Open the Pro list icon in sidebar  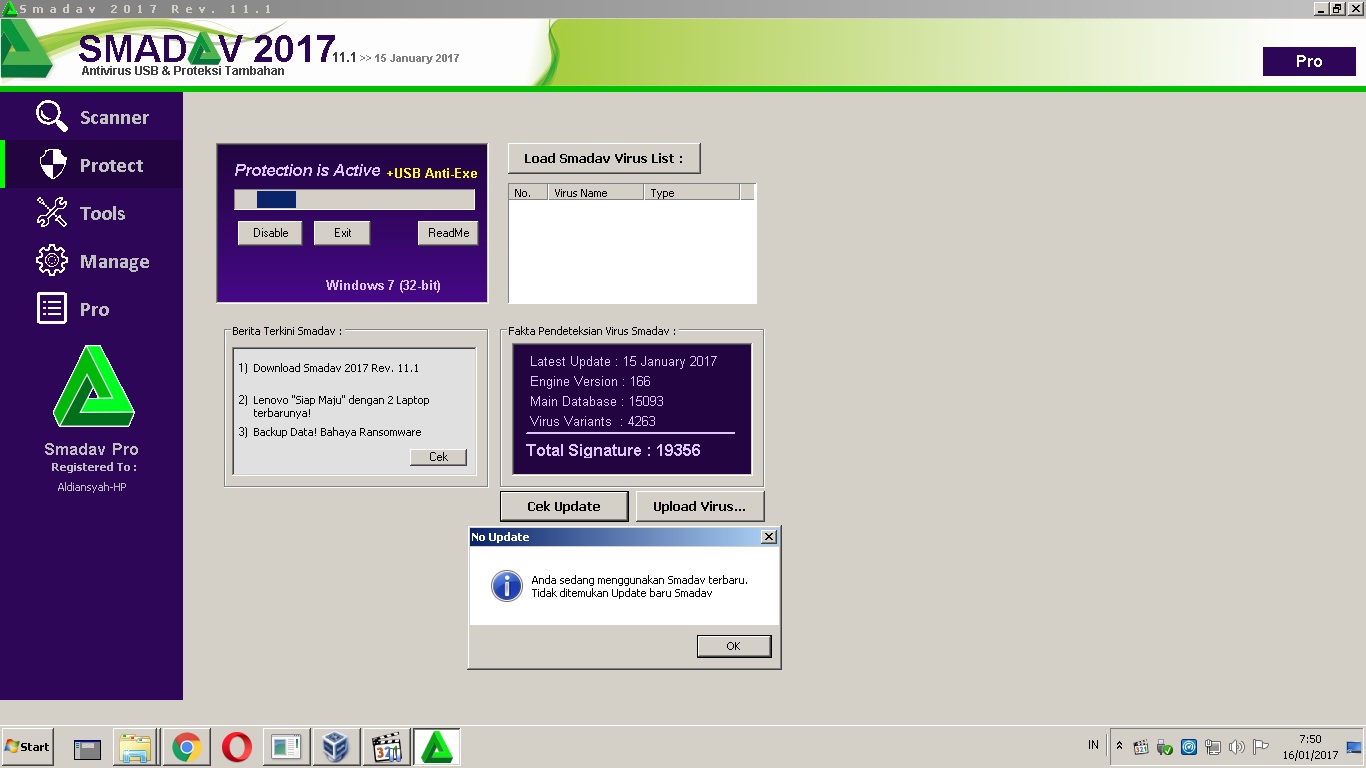[52, 308]
